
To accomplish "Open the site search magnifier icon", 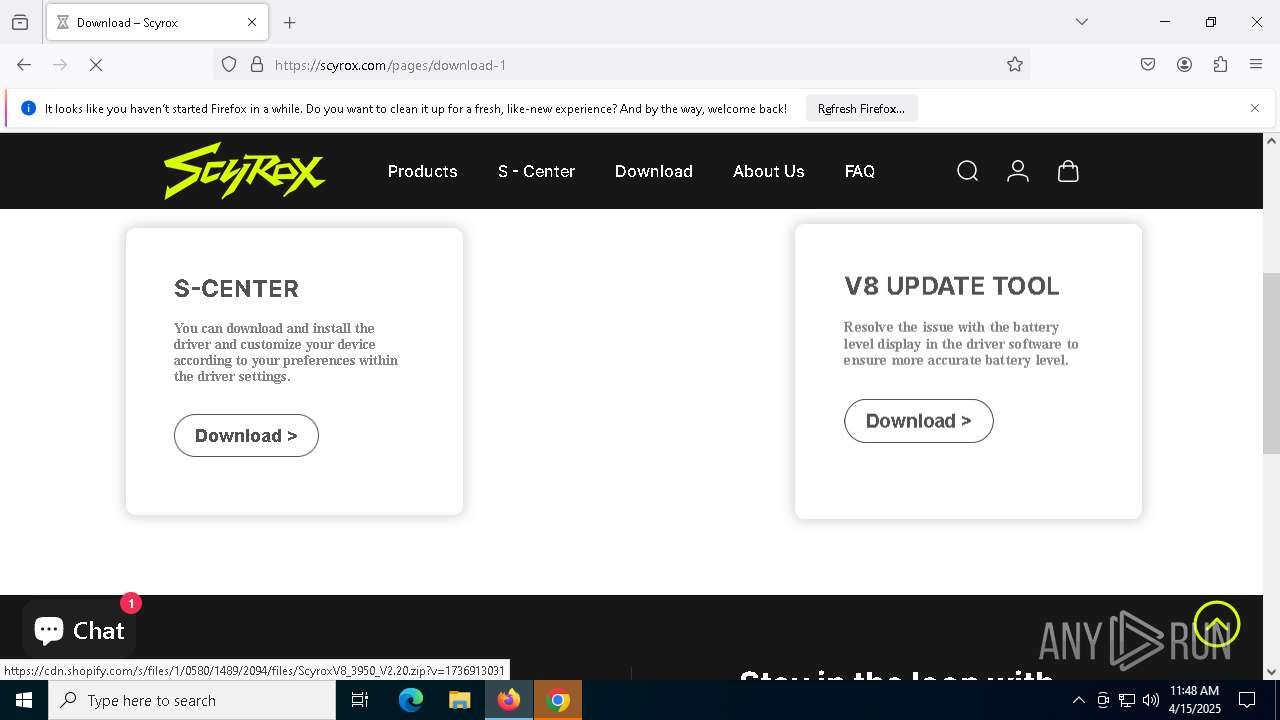I will 967,172.
